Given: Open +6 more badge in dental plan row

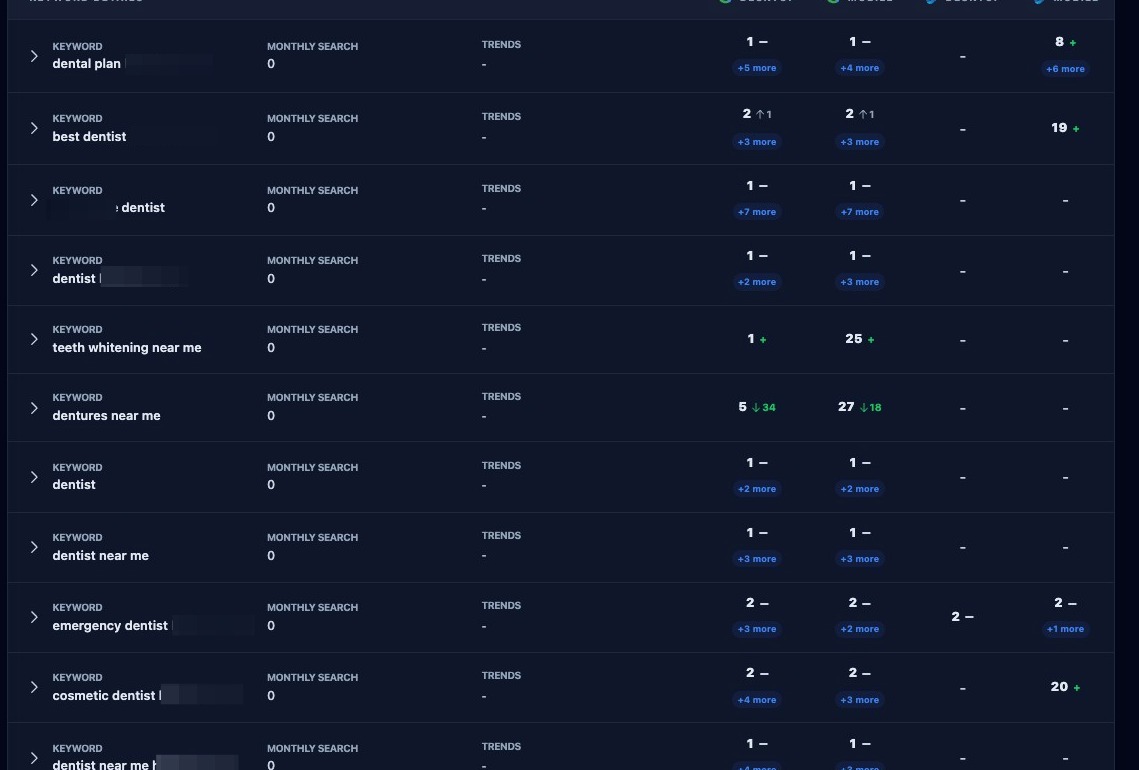Looking at the screenshot, I should tap(1065, 69).
